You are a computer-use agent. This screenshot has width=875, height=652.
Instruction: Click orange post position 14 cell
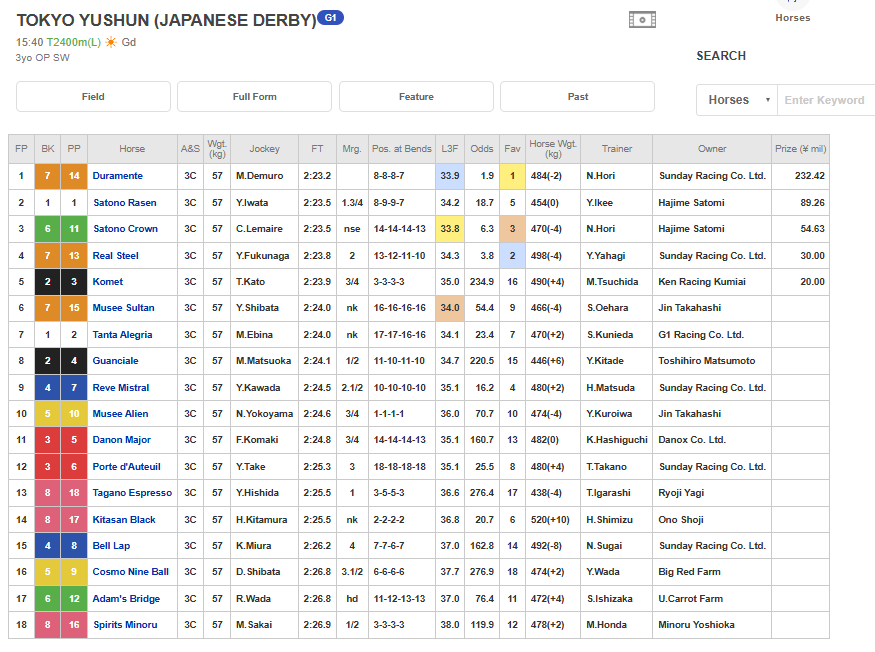coord(74,176)
